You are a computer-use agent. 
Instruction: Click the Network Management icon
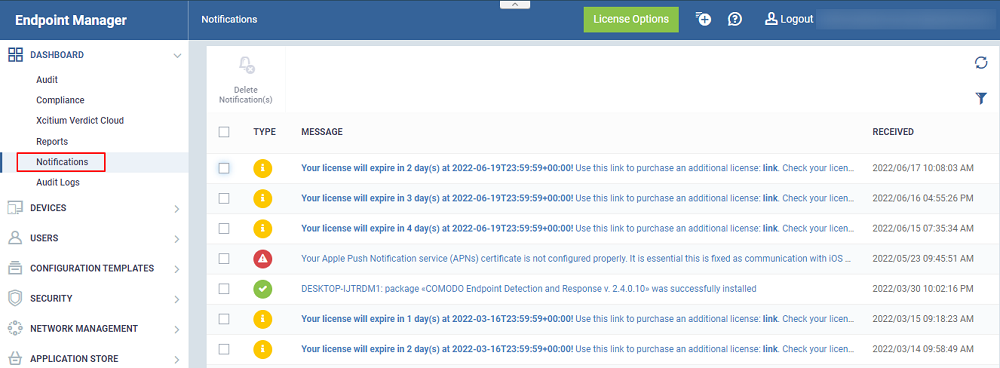click(15, 328)
